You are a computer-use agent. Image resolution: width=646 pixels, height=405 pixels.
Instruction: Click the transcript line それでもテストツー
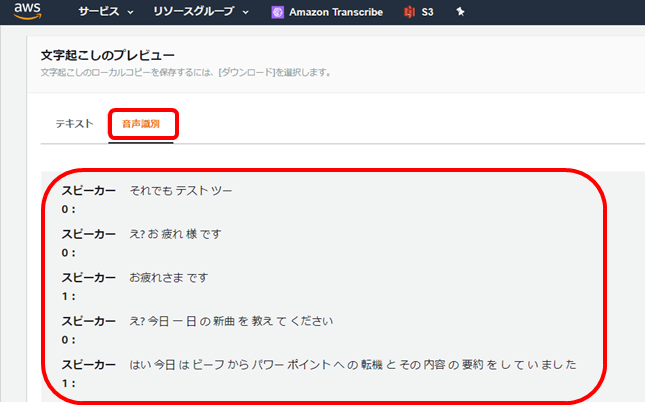point(181,190)
